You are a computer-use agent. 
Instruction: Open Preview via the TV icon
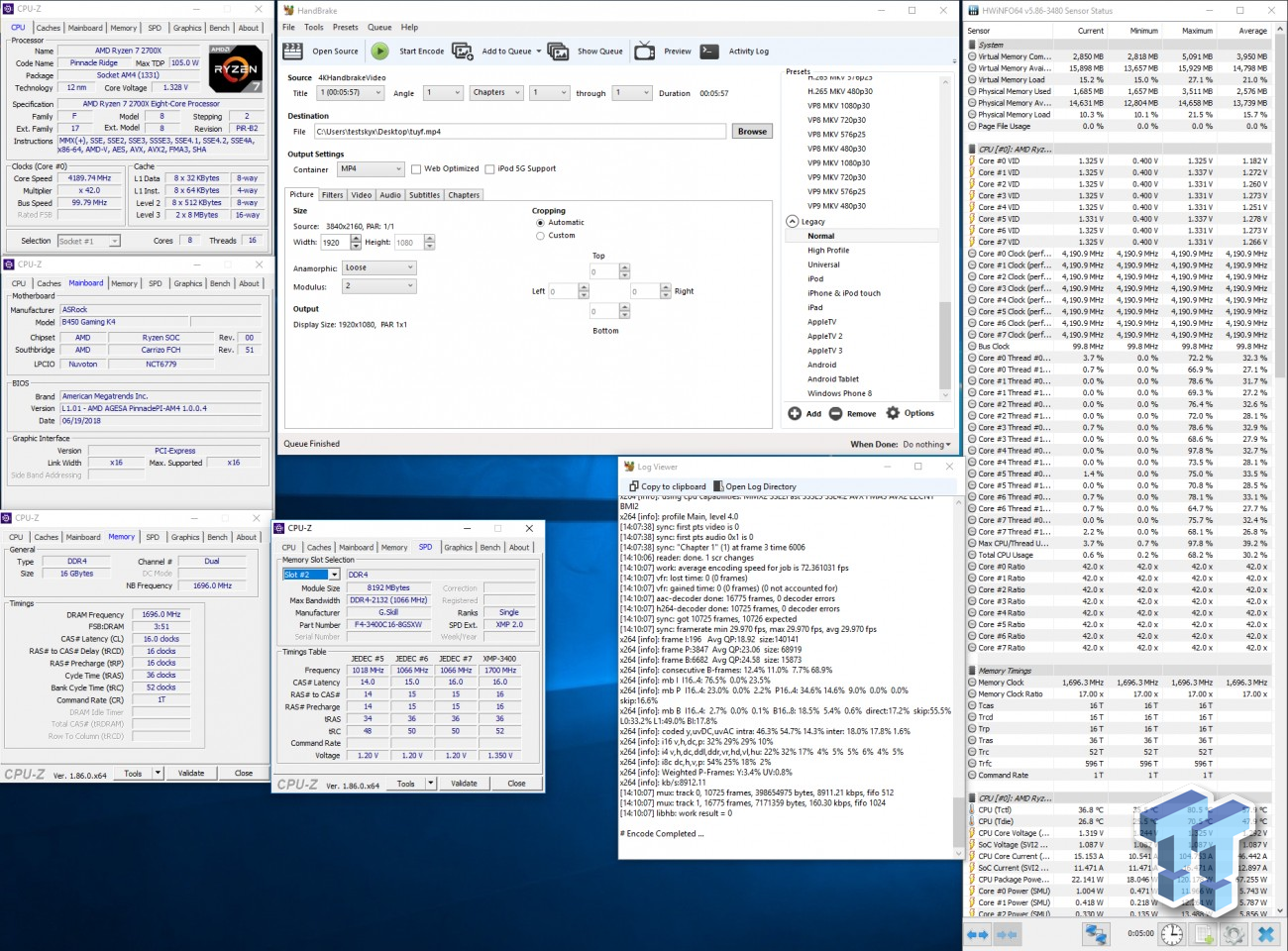click(x=645, y=51)
